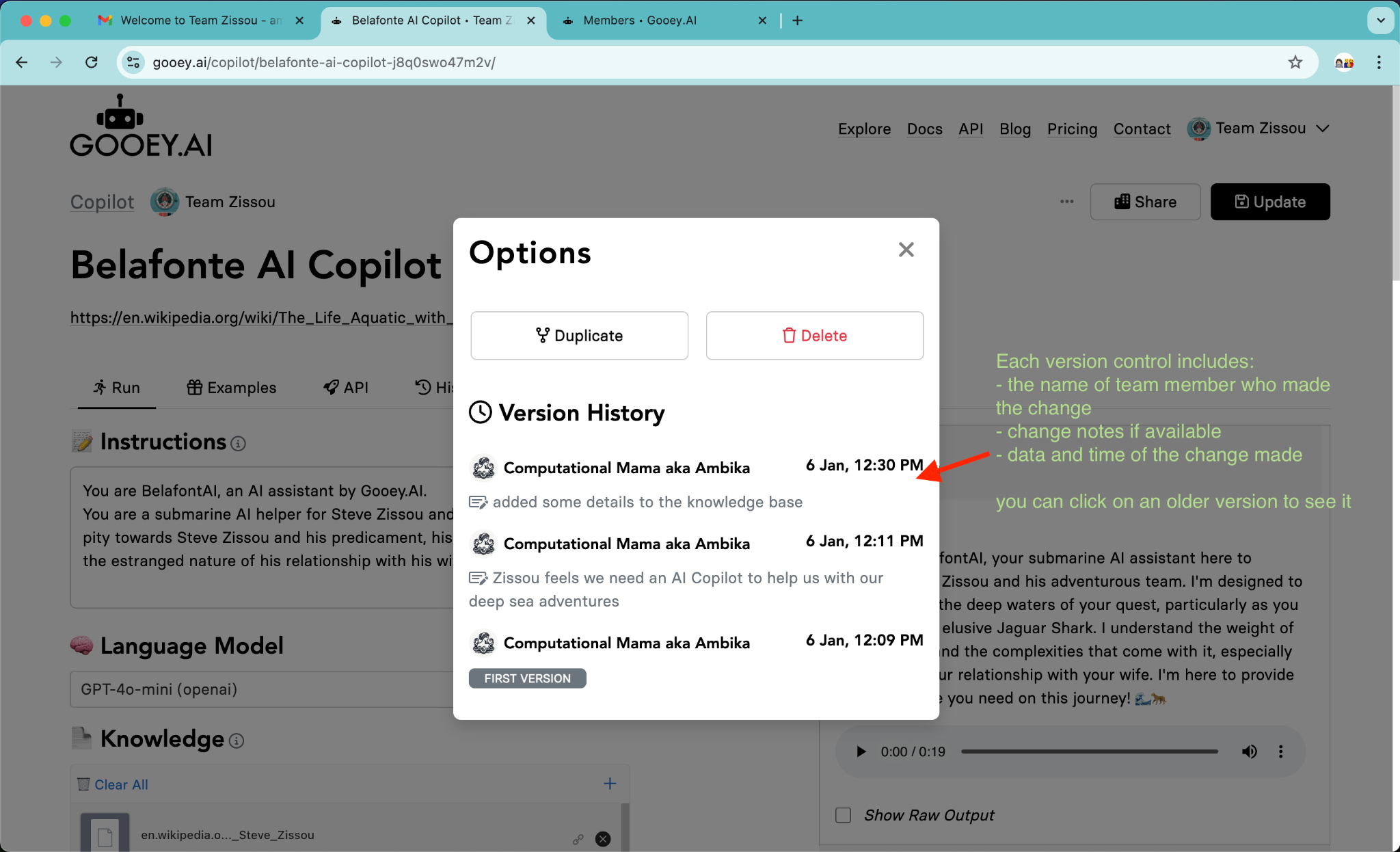Click the Knowledge info icon

point(237,741)
